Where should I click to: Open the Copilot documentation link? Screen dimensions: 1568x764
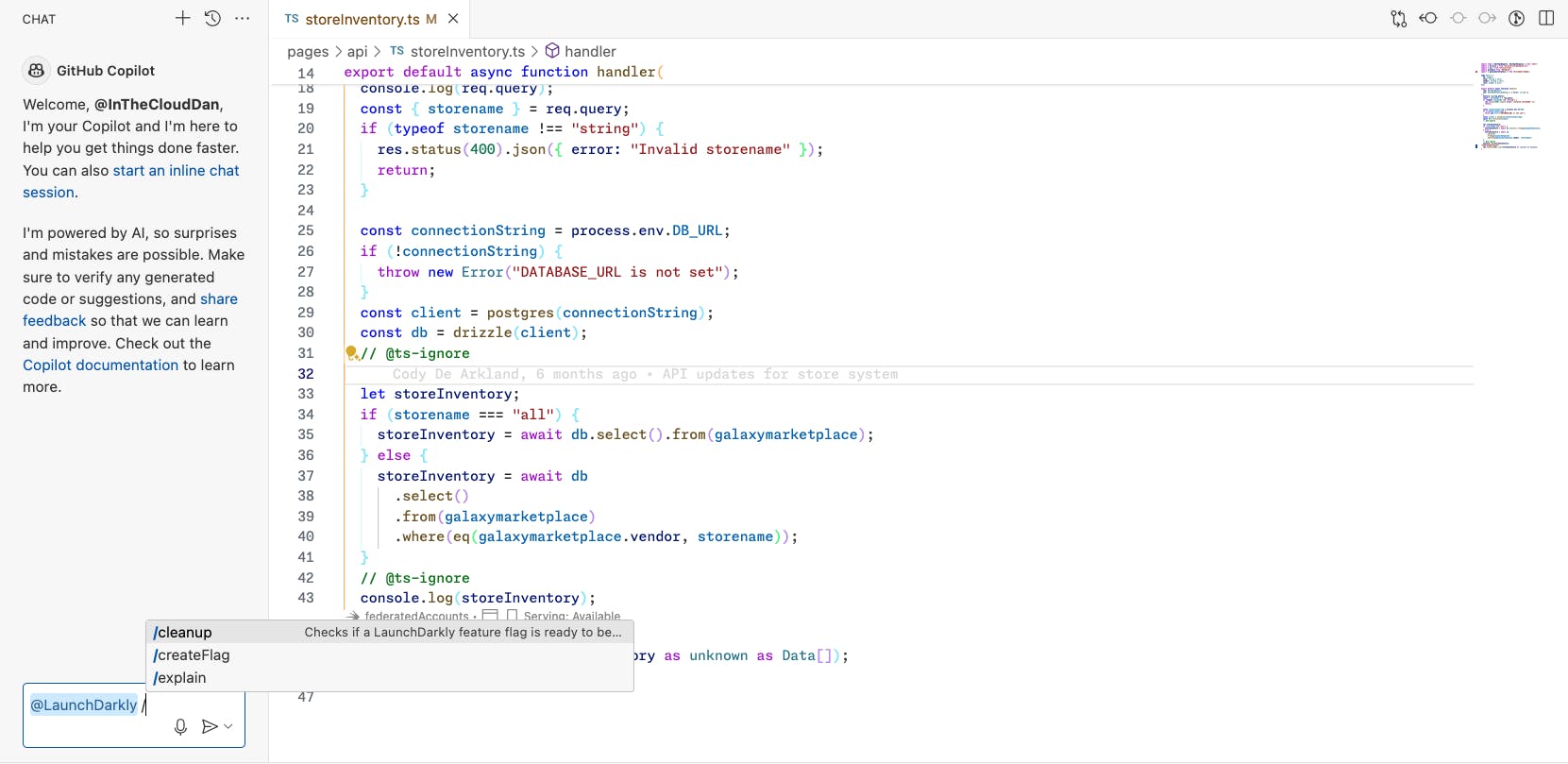click(100, 365)
